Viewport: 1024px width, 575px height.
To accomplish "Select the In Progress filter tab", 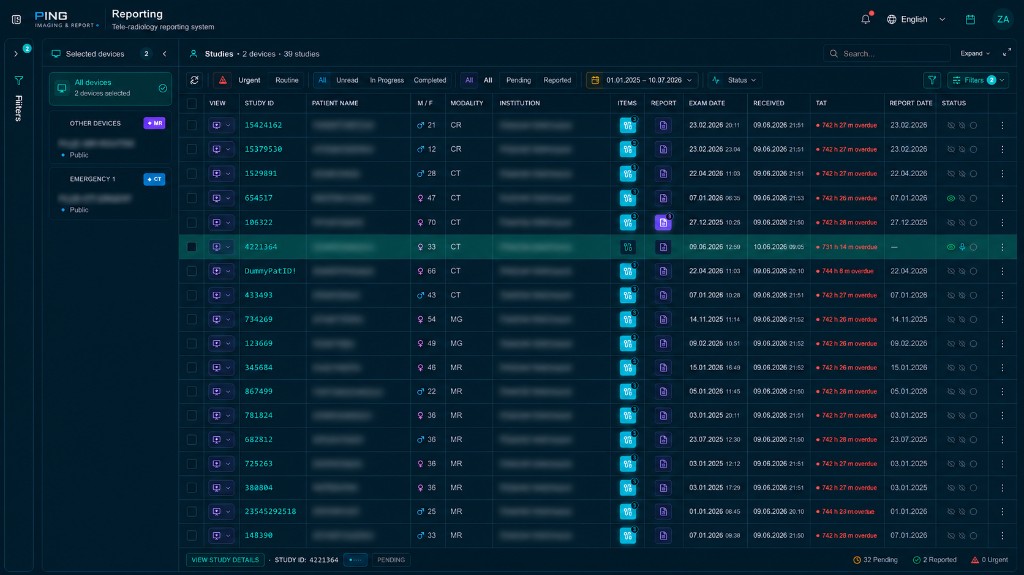I will 387,80.
